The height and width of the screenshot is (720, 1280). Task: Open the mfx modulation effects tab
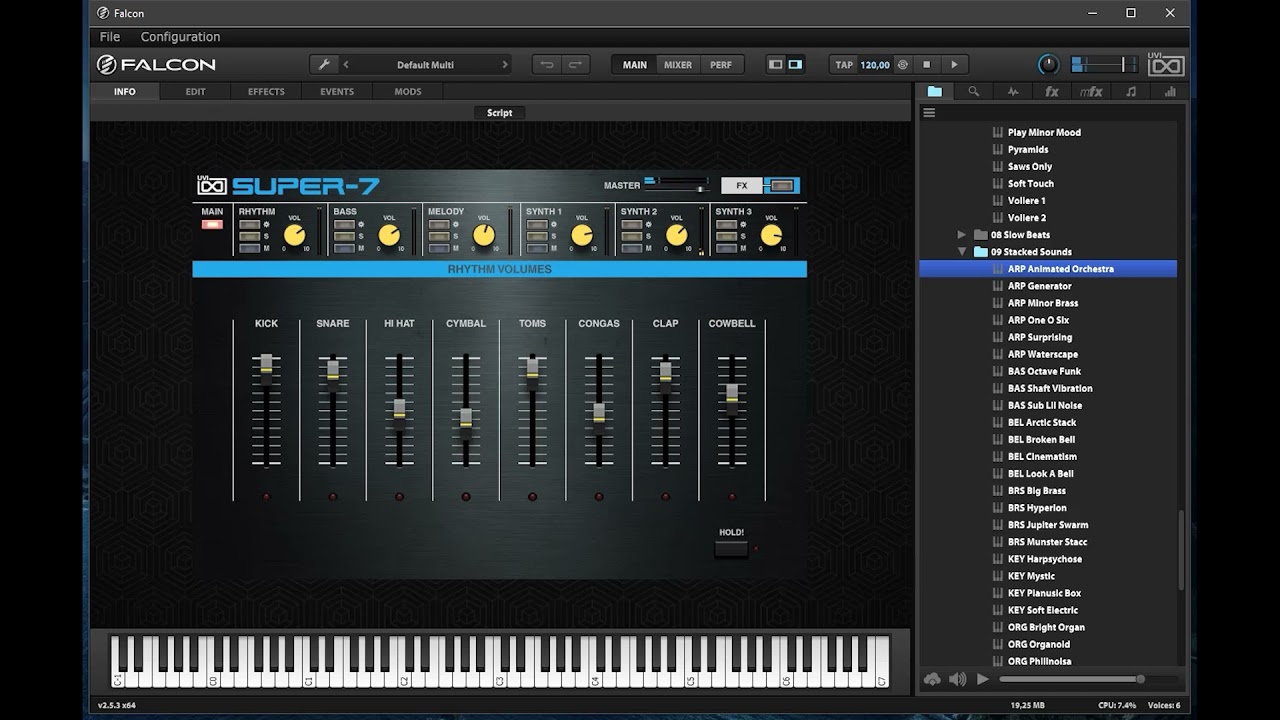pyautogui.click(x=1091, y=91)
